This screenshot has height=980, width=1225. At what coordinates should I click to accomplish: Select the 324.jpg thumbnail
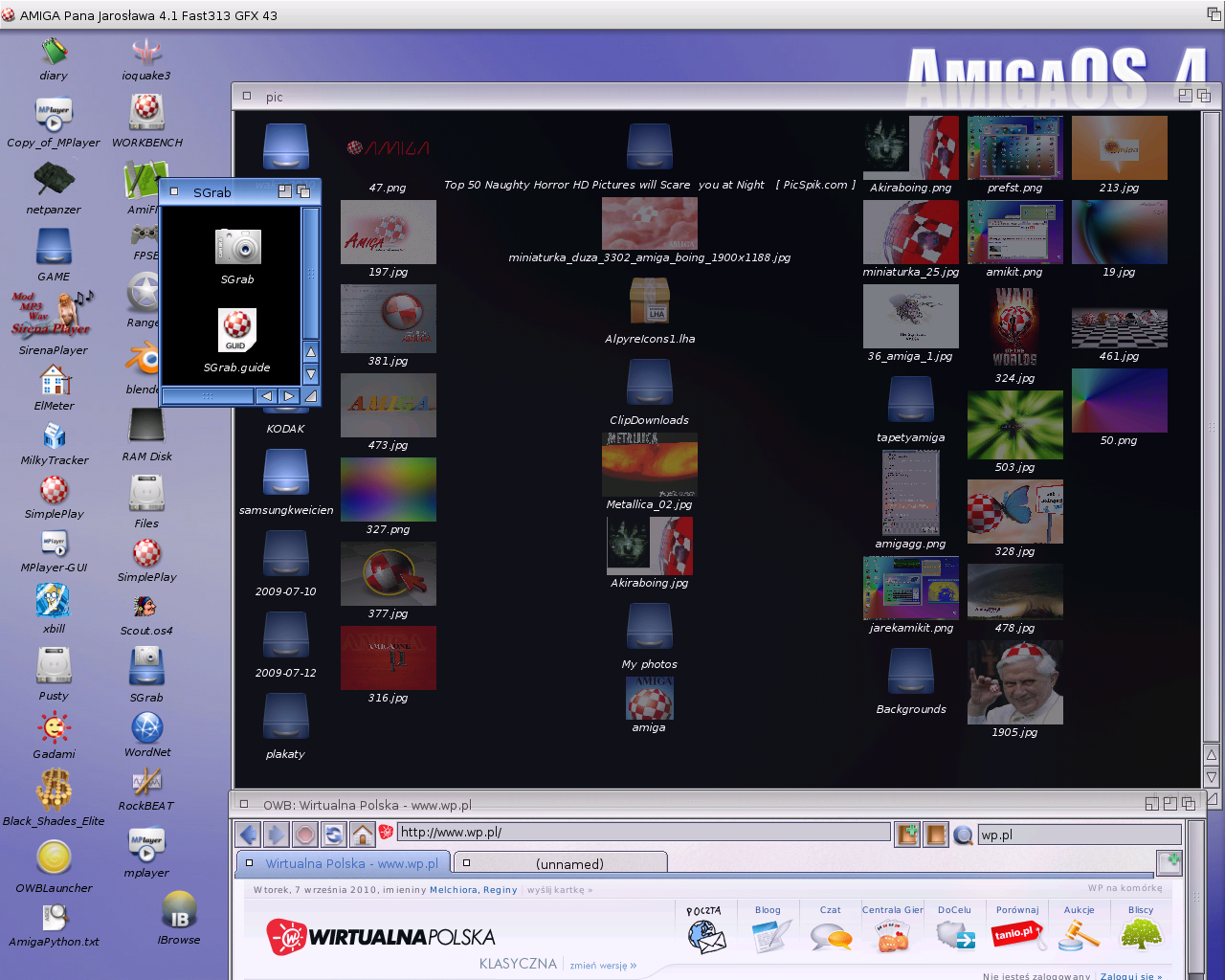1014,326
